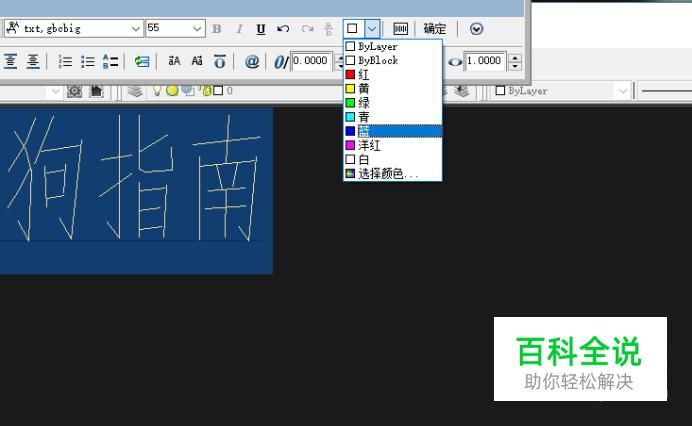Edit the width factor 1.0000 field
Image resolution: width=692 pixels, height=426 pixels.
[485, 61]
